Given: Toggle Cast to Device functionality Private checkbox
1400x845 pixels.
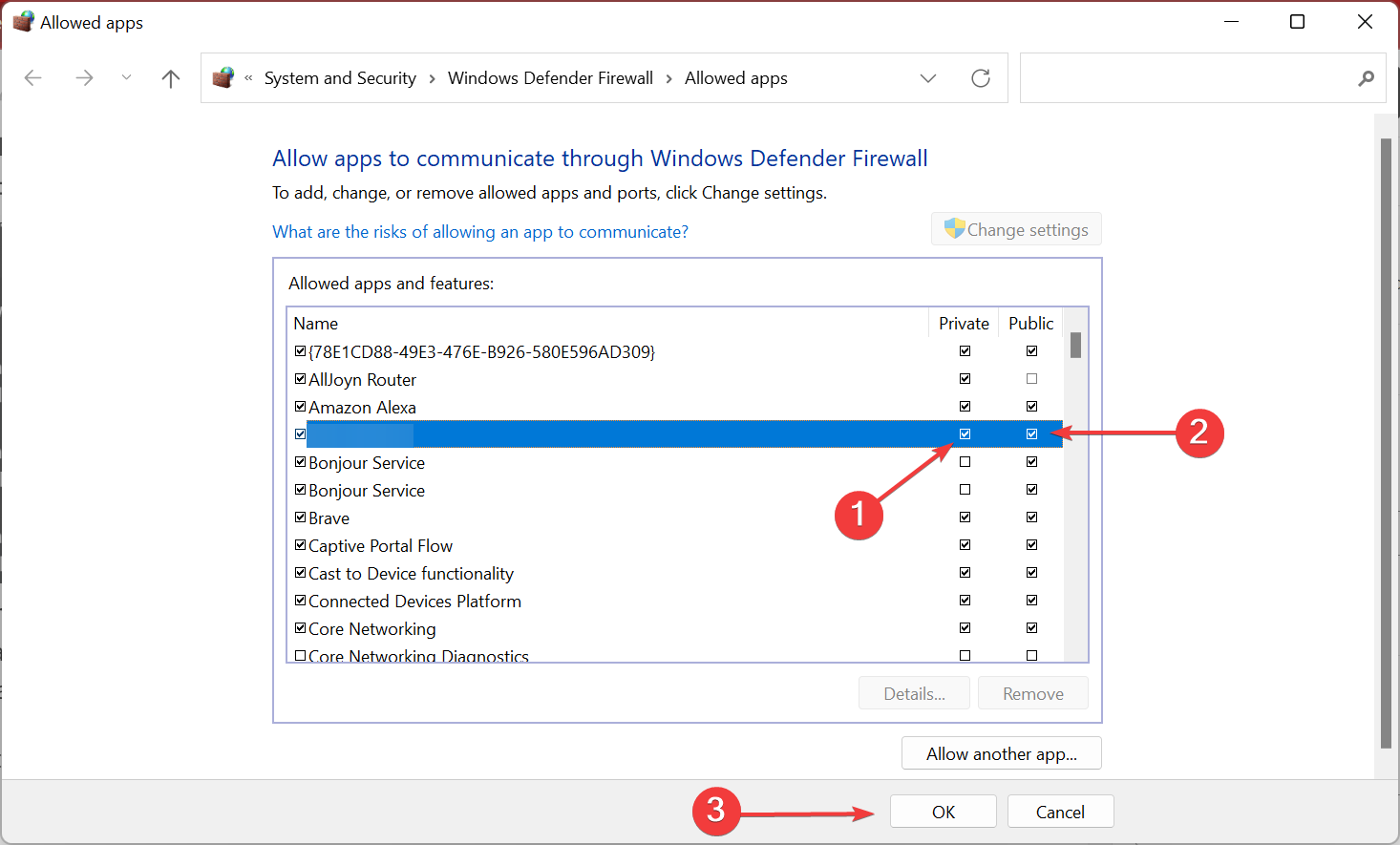Looking at the screenshot, I should click(965, 573).
